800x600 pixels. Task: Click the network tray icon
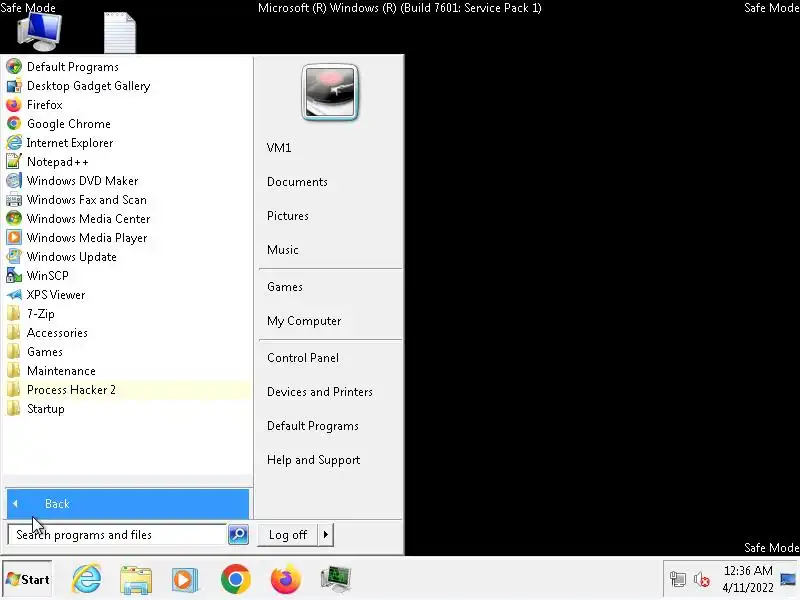click(678, 579)
